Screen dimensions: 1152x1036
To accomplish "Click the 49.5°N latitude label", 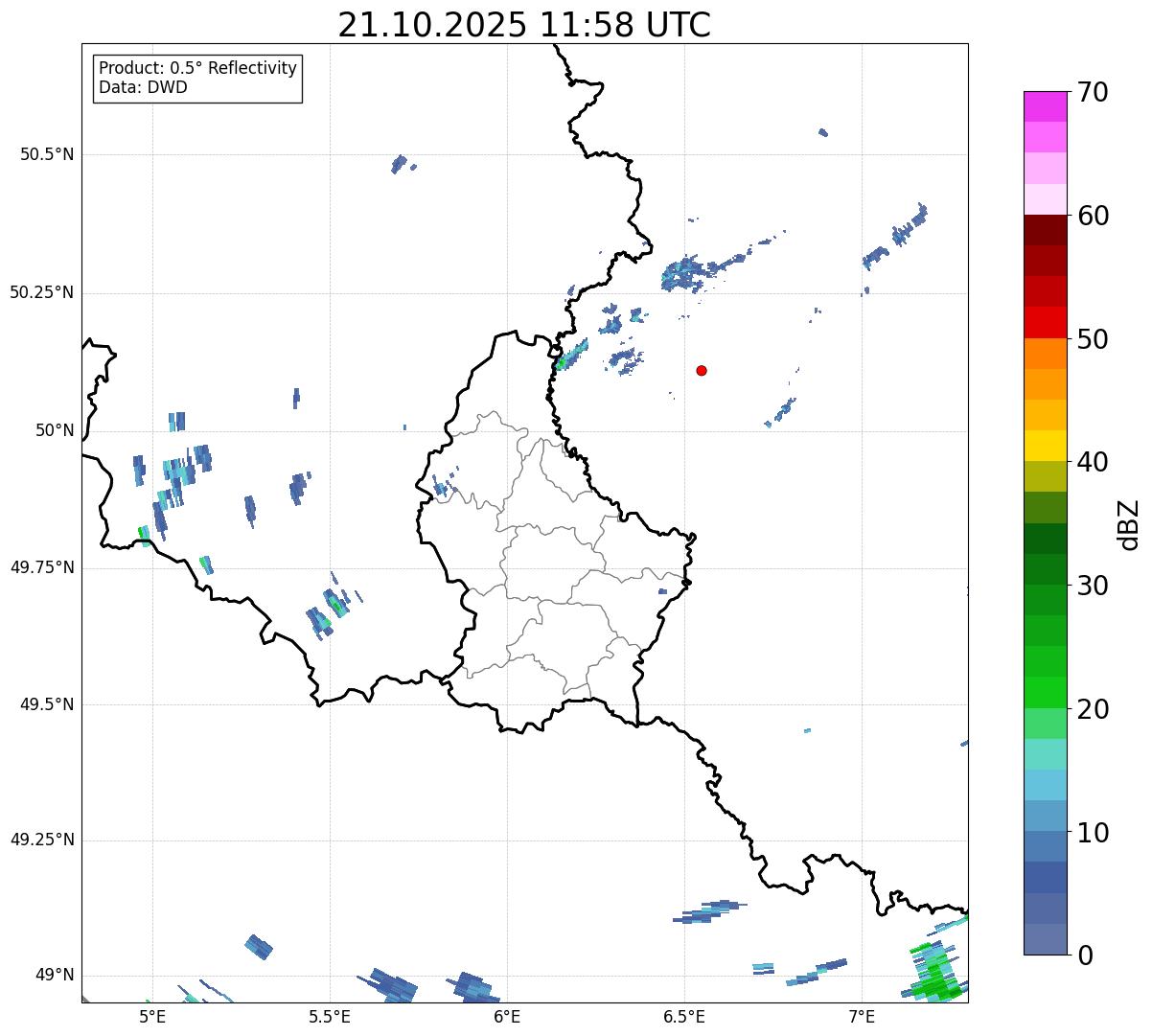I will (x=47, y=704).
